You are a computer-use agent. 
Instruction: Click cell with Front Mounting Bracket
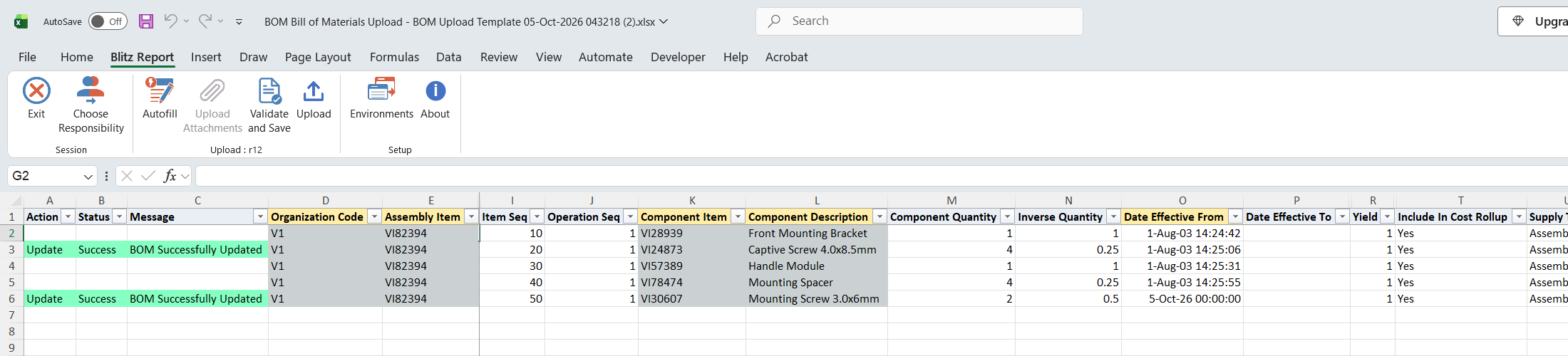pos(817,234)
